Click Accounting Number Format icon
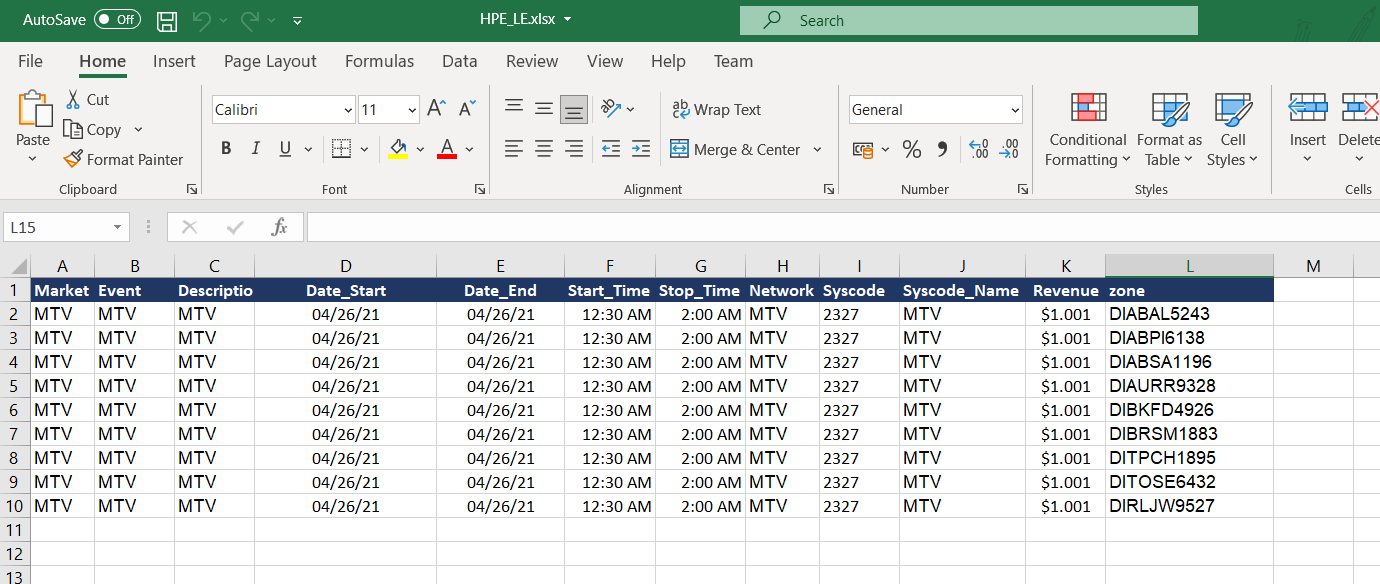This screenshot has height=584, width=1380. click(862, 149)
